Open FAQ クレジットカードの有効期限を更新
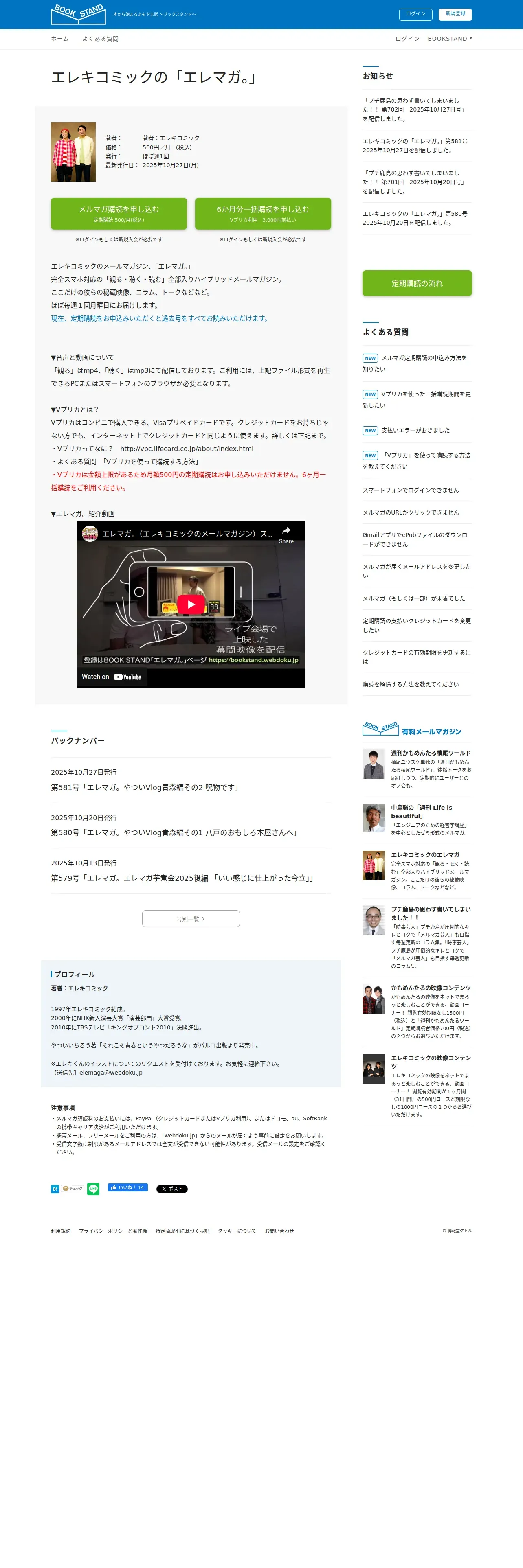The image size is (523, 1568). click(417, 657)
